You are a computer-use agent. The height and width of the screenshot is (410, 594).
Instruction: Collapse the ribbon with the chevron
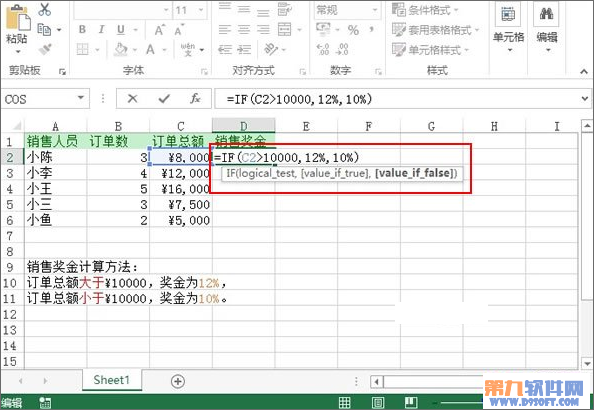[x=584, y=71]
